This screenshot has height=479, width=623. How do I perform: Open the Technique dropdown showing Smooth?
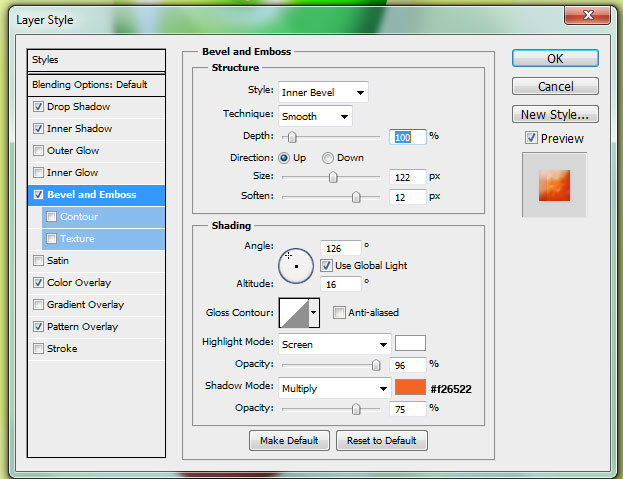tap(315, 116)
